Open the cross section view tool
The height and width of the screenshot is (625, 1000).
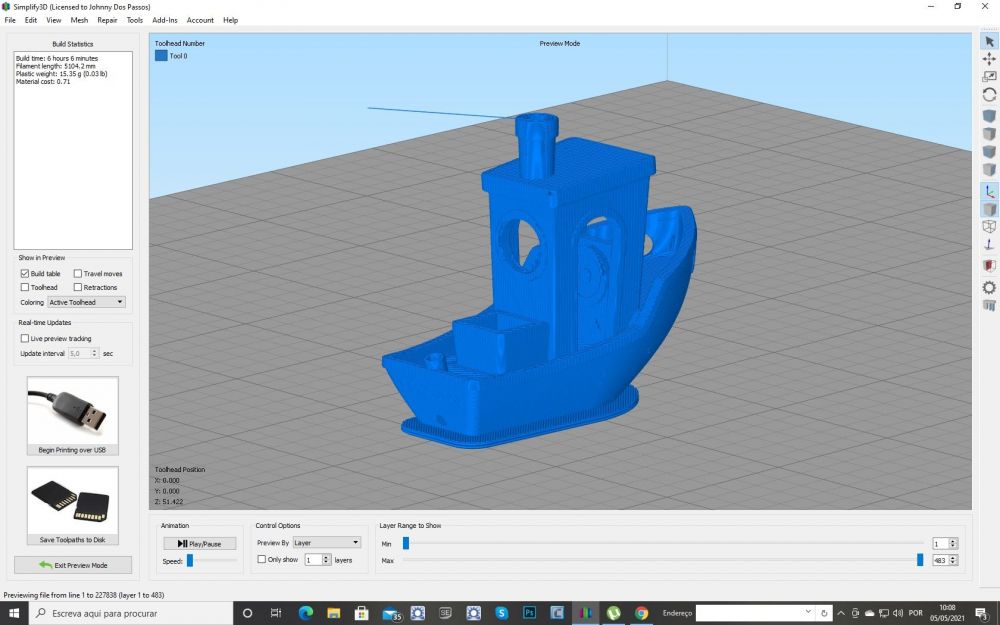tap(989, 266)
